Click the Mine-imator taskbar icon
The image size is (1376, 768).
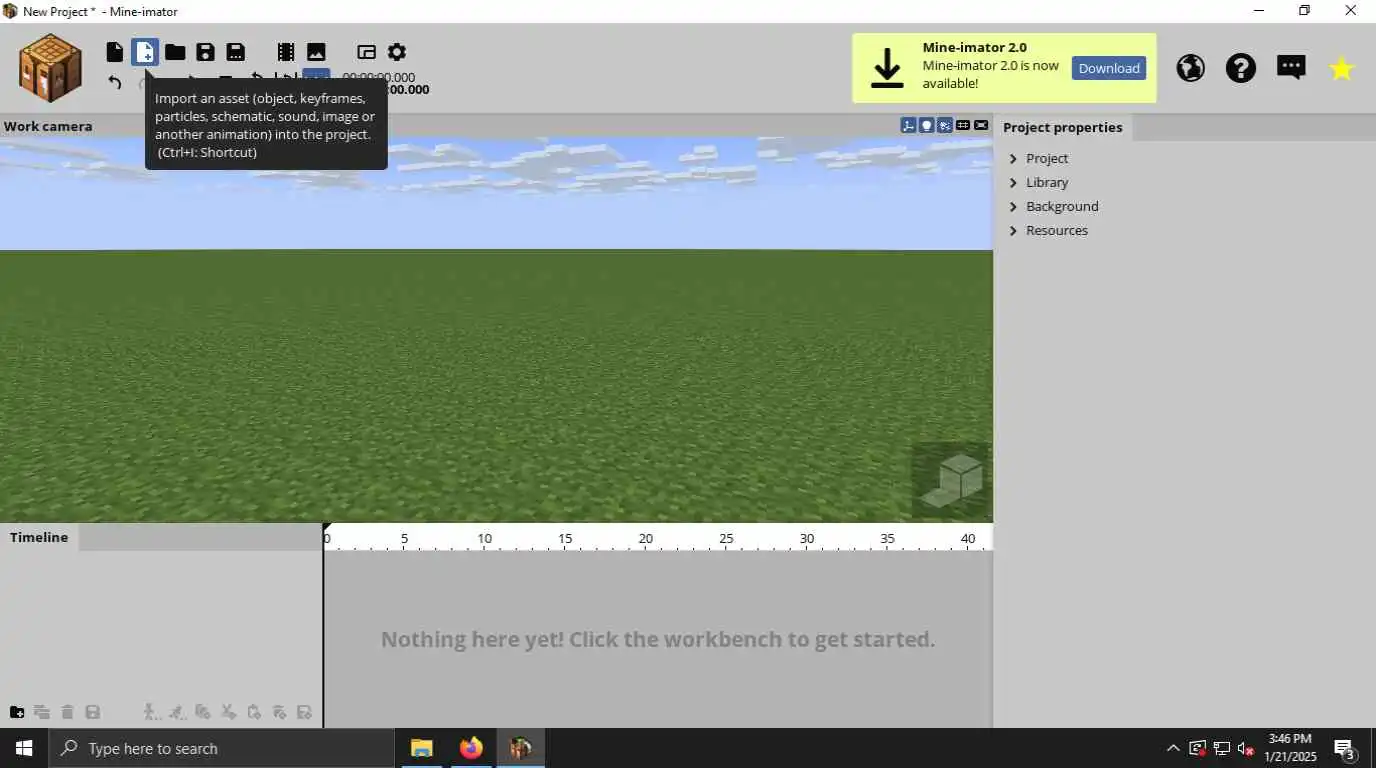pyautogui.click(x=520, y=748)
